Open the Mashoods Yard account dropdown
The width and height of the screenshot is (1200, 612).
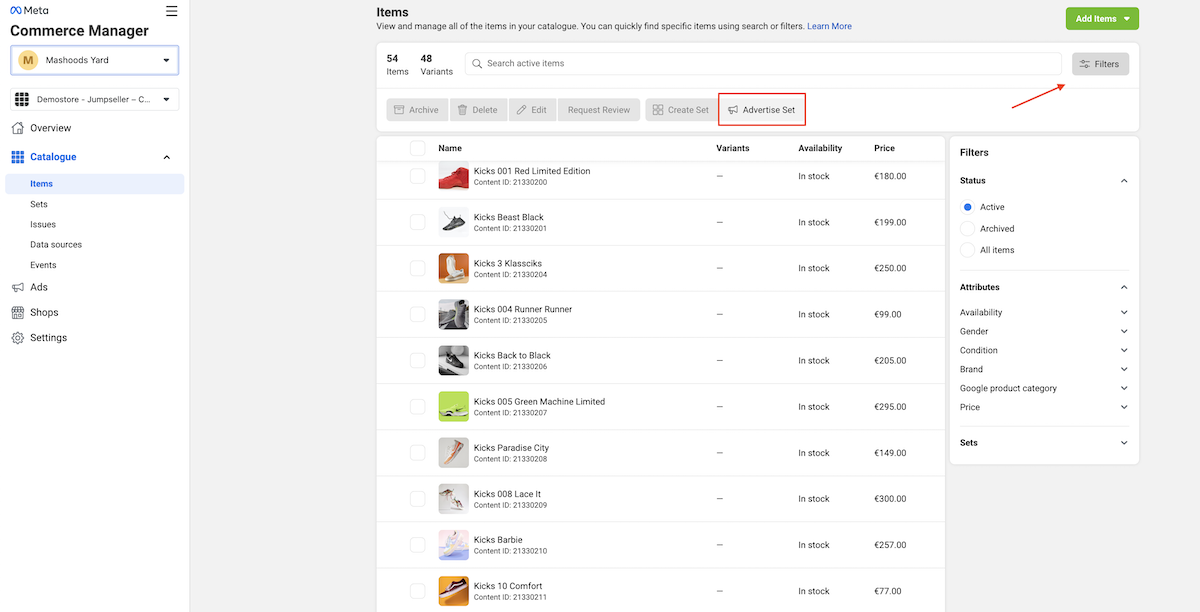95,60
